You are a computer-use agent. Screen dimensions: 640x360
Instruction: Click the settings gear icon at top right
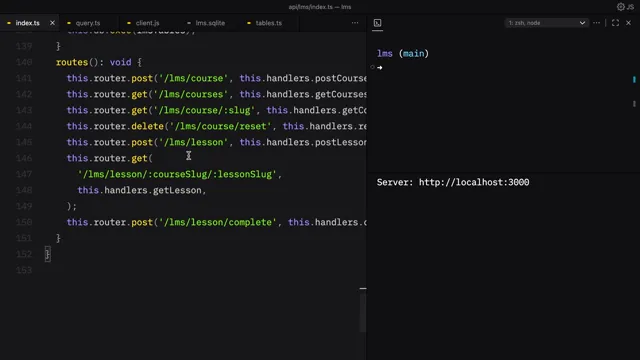click(x=621, y=7)
